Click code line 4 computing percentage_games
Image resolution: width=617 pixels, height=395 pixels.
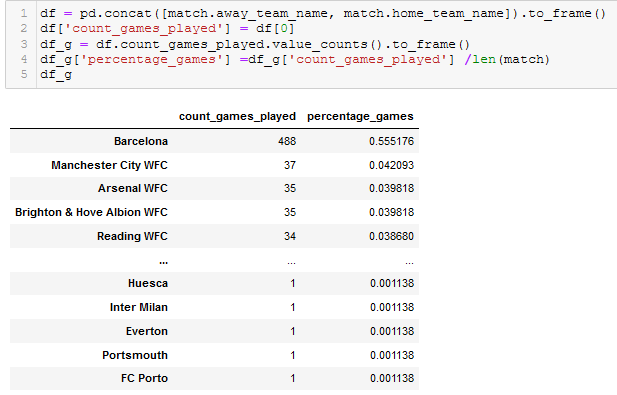pyautogui.click(x=294, y=59)
